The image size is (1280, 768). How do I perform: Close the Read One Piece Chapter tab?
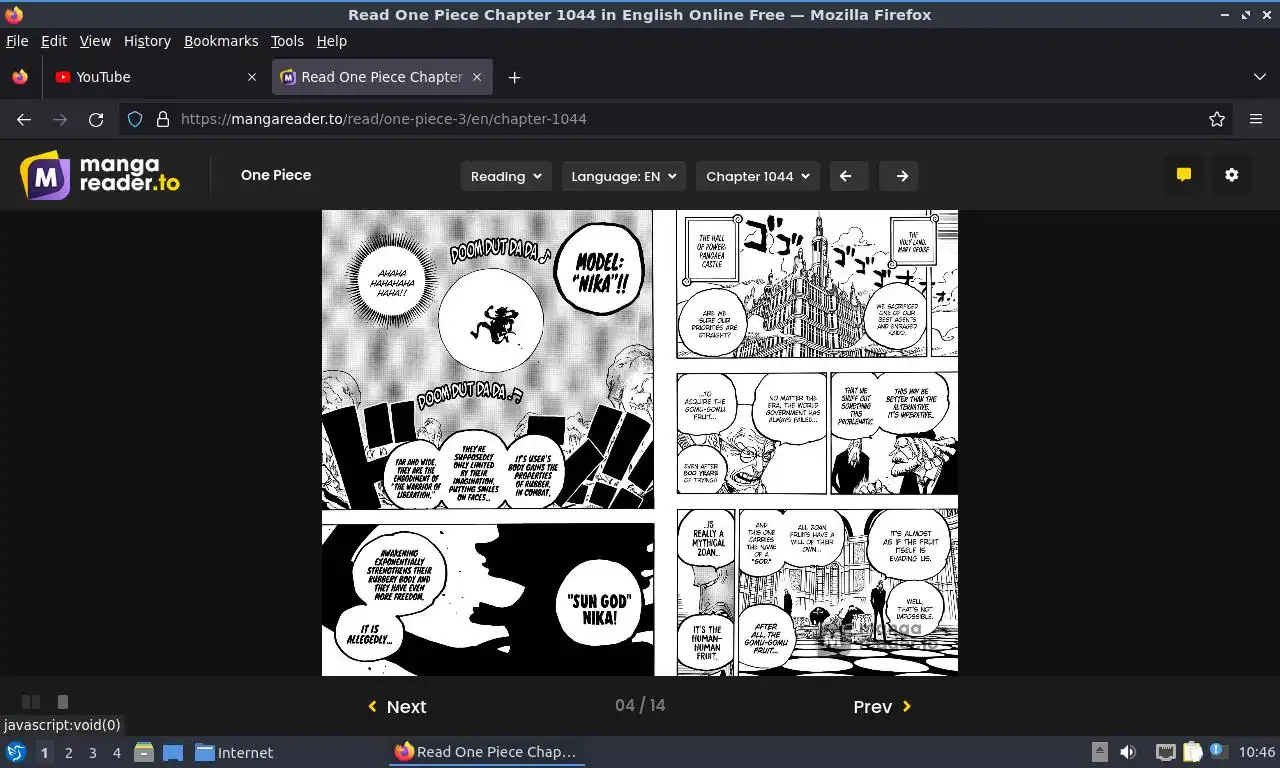click(x=477, y=77)
